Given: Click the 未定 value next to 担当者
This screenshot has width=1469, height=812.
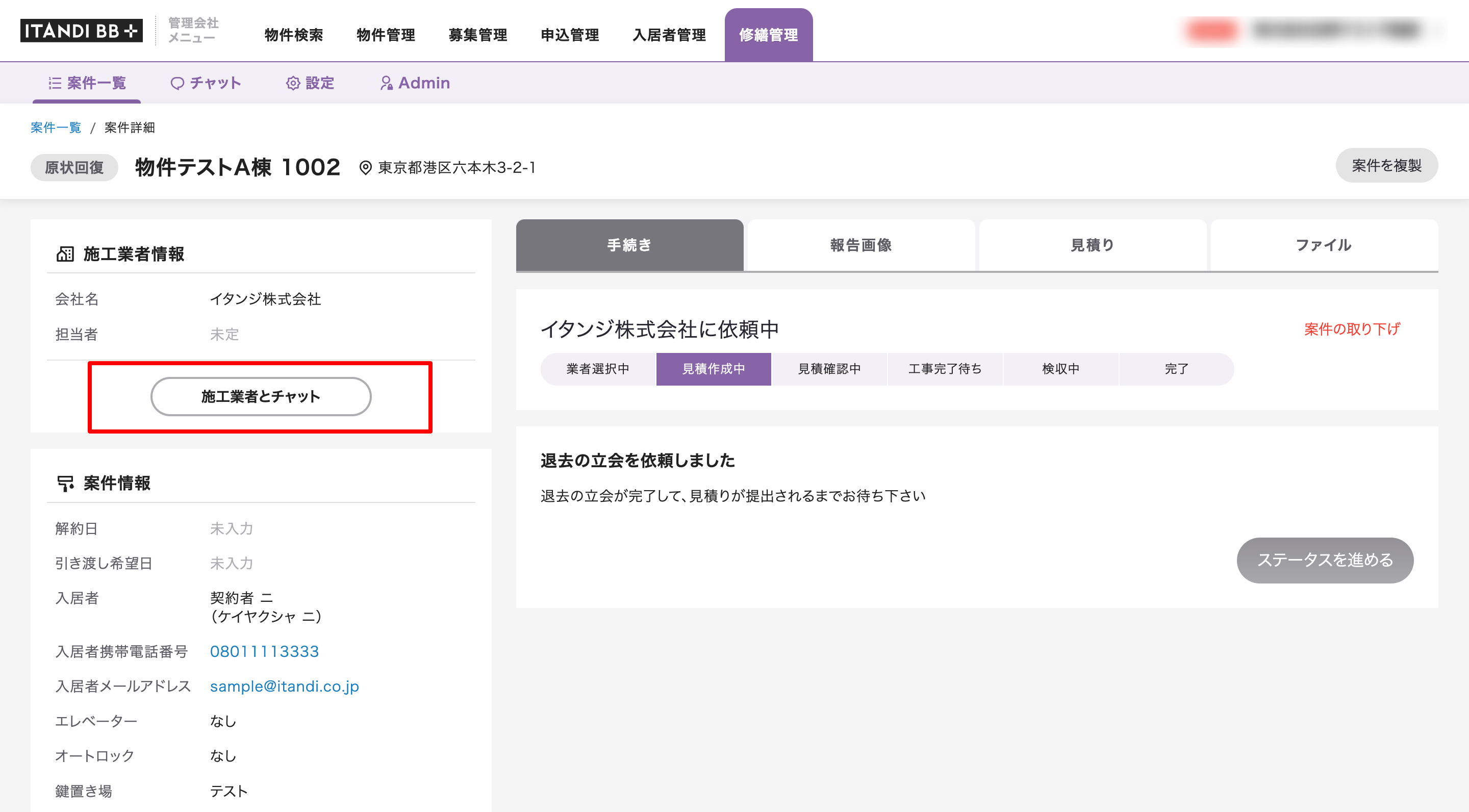Looking at the screenshot, I should tap(224, 334).
